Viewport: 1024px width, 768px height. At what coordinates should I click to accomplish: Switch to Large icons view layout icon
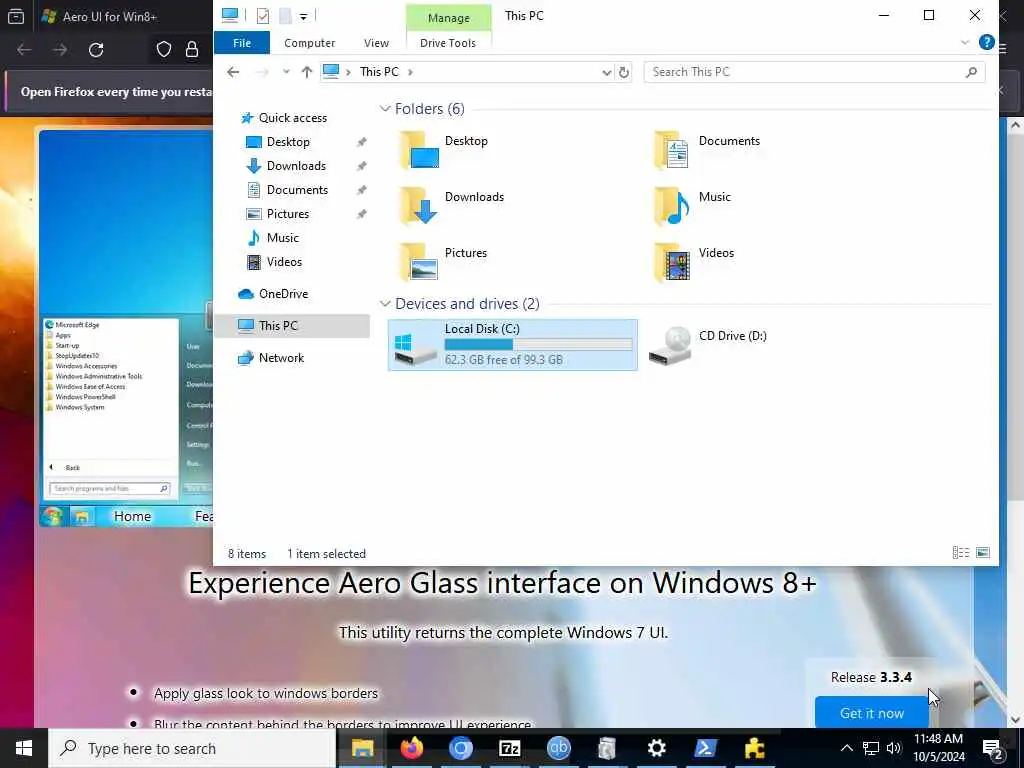tap(983, 553)
